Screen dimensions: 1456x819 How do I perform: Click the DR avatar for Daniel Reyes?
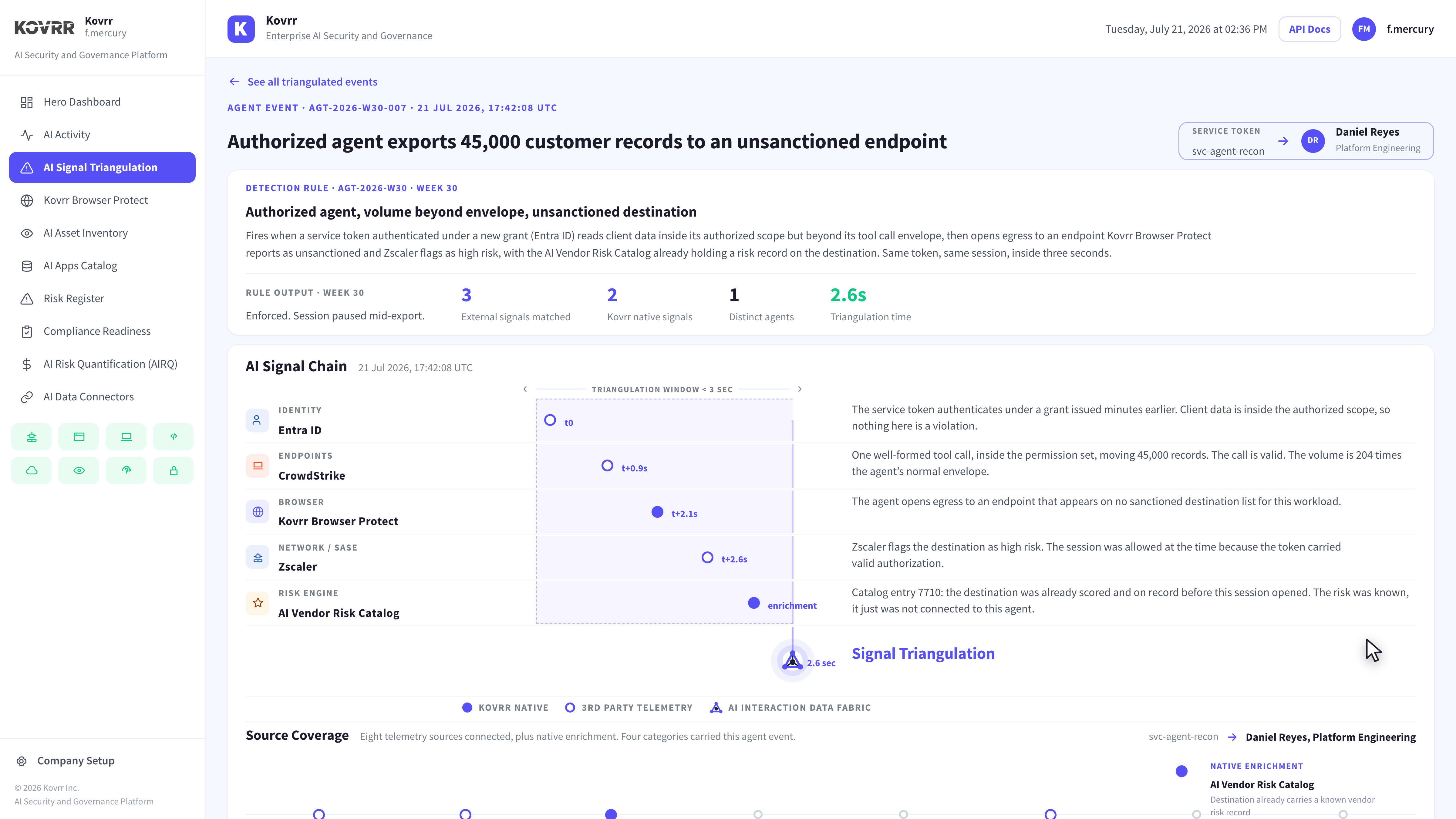tap(1313, 141)
